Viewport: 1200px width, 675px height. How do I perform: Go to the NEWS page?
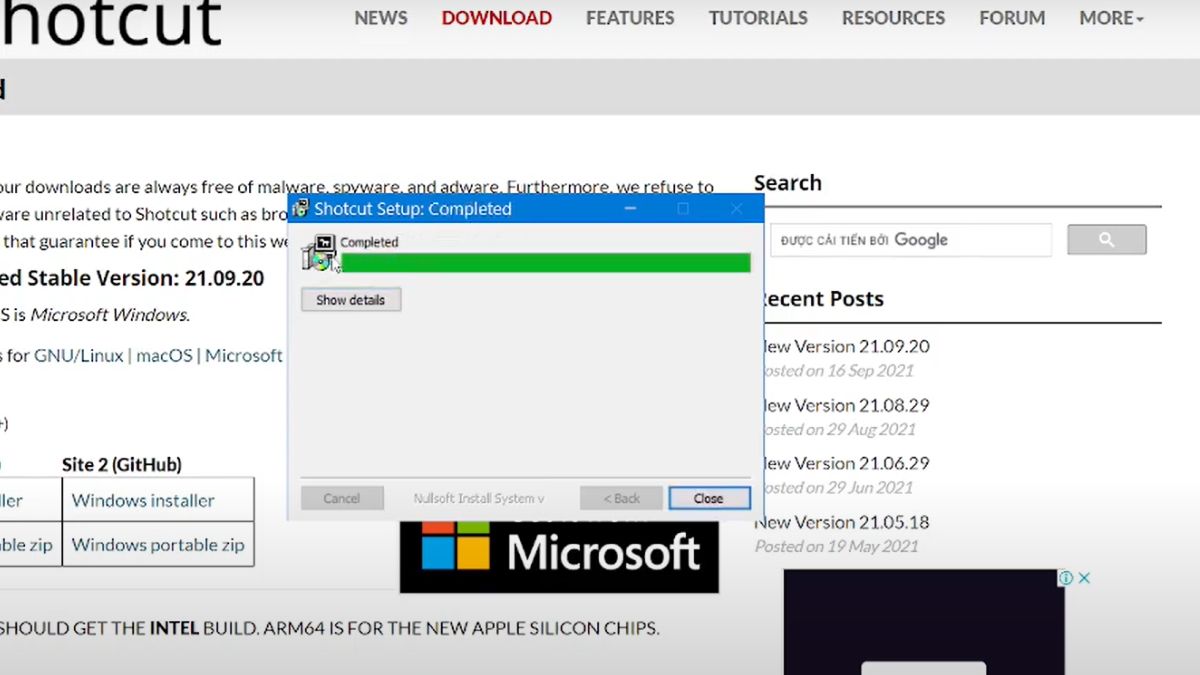[x=381, y=18]
